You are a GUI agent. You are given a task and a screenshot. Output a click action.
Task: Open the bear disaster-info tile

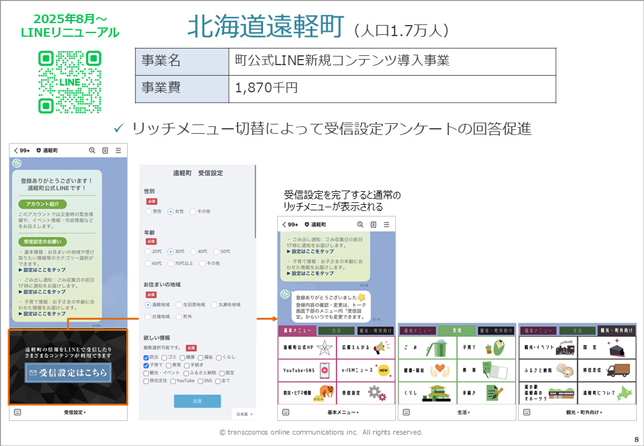coord(307,393)
